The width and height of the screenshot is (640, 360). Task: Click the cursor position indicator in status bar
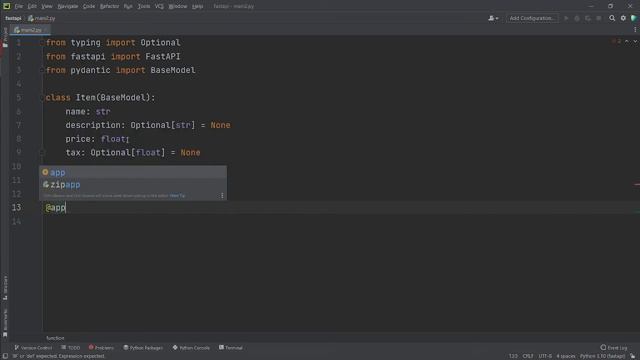coord(513,356)
